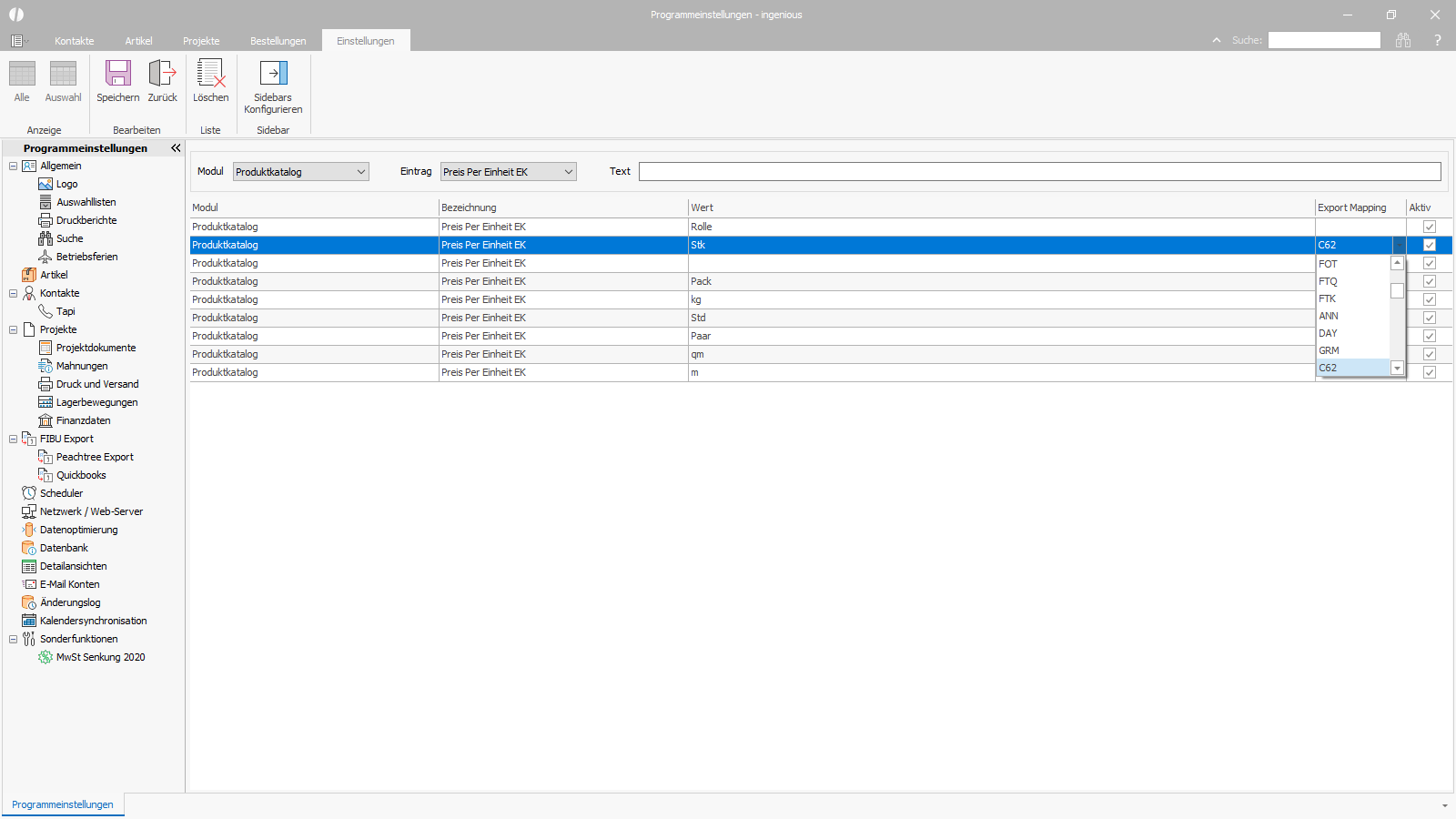Open the Modul dropdown (Produktkatalog)
The width and height of the screenshot is (1456, 819).
(x=301, y=172)
